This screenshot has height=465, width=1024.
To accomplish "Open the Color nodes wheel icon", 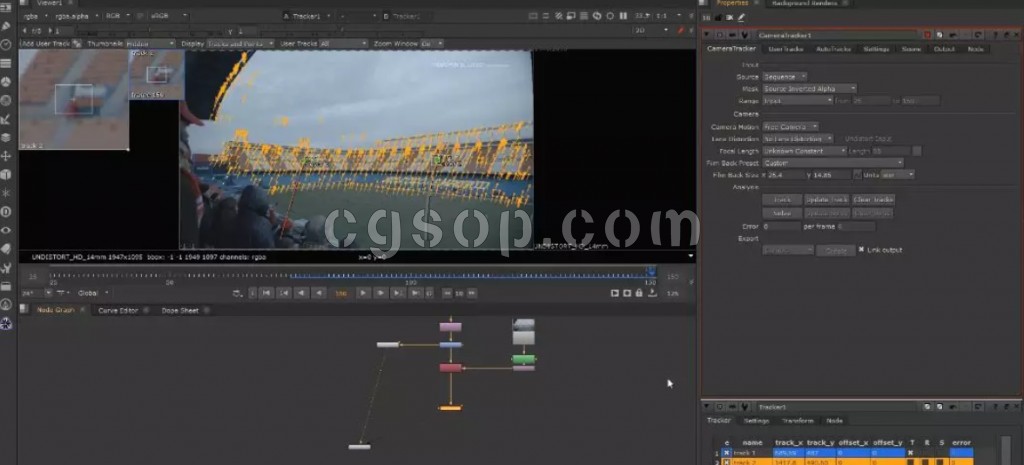I will pyautogui.click(x=6, y=82).
